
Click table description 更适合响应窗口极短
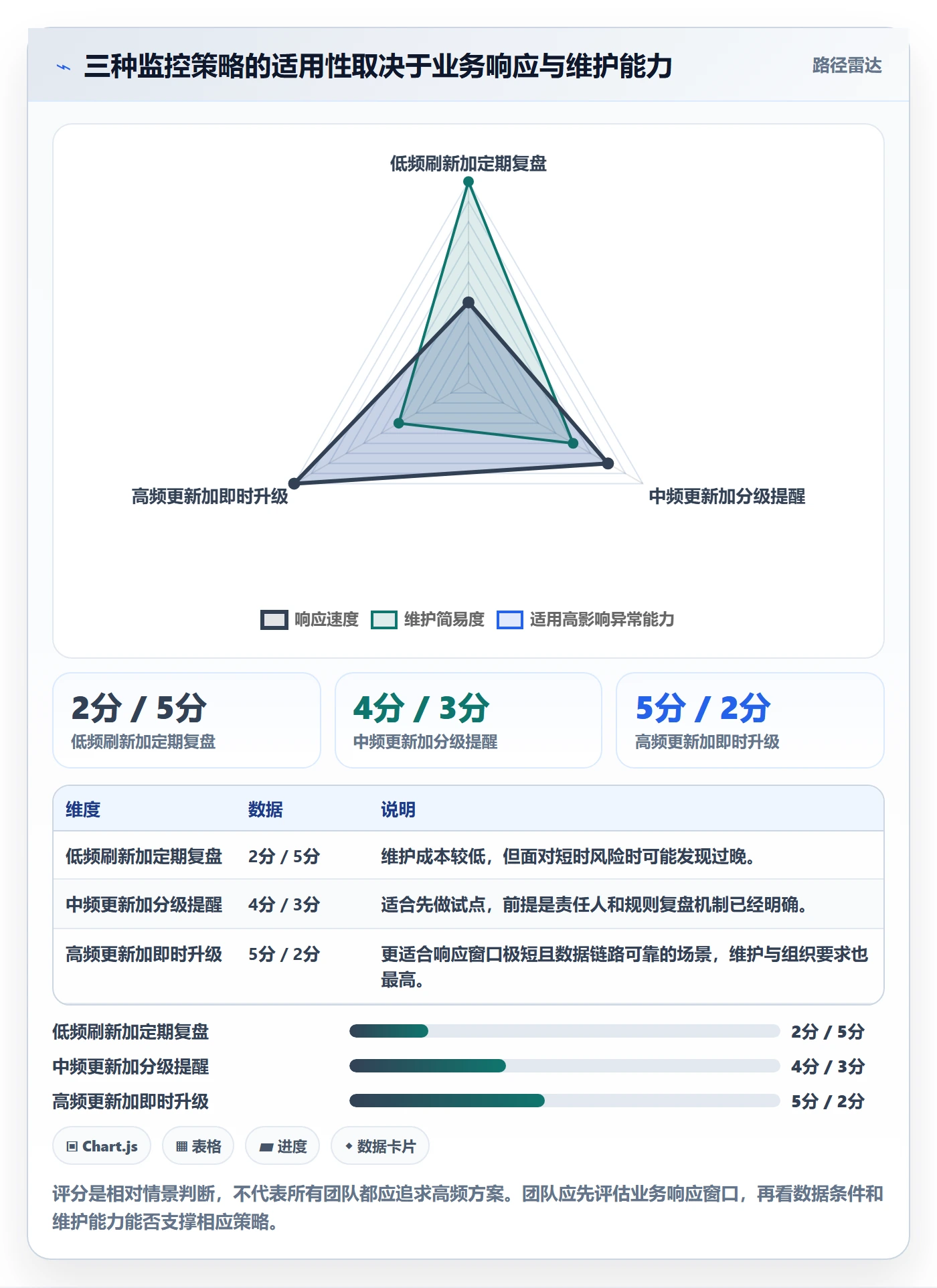click(624, 967)
